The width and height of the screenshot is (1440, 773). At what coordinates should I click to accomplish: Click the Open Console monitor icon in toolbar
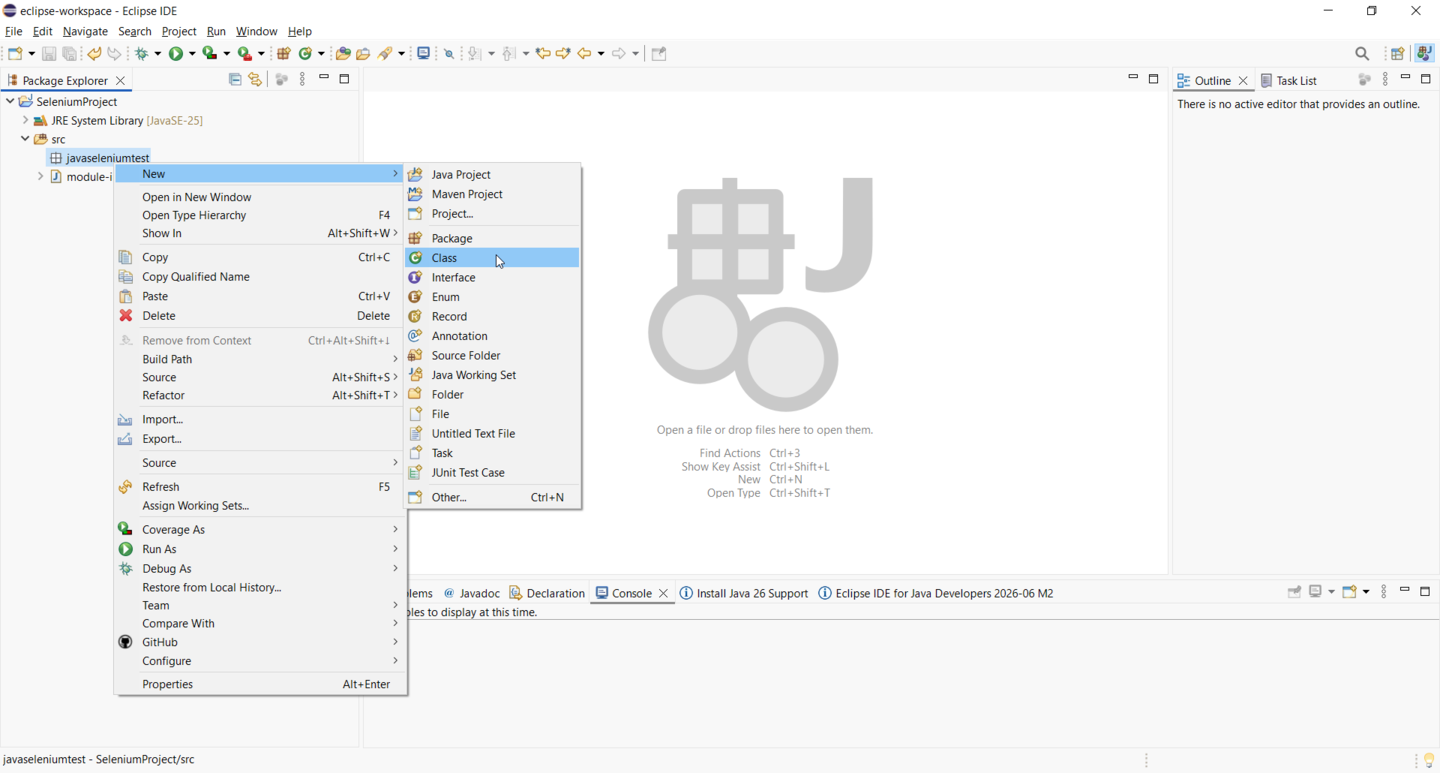pyautogui.click(x=424, y=54)
